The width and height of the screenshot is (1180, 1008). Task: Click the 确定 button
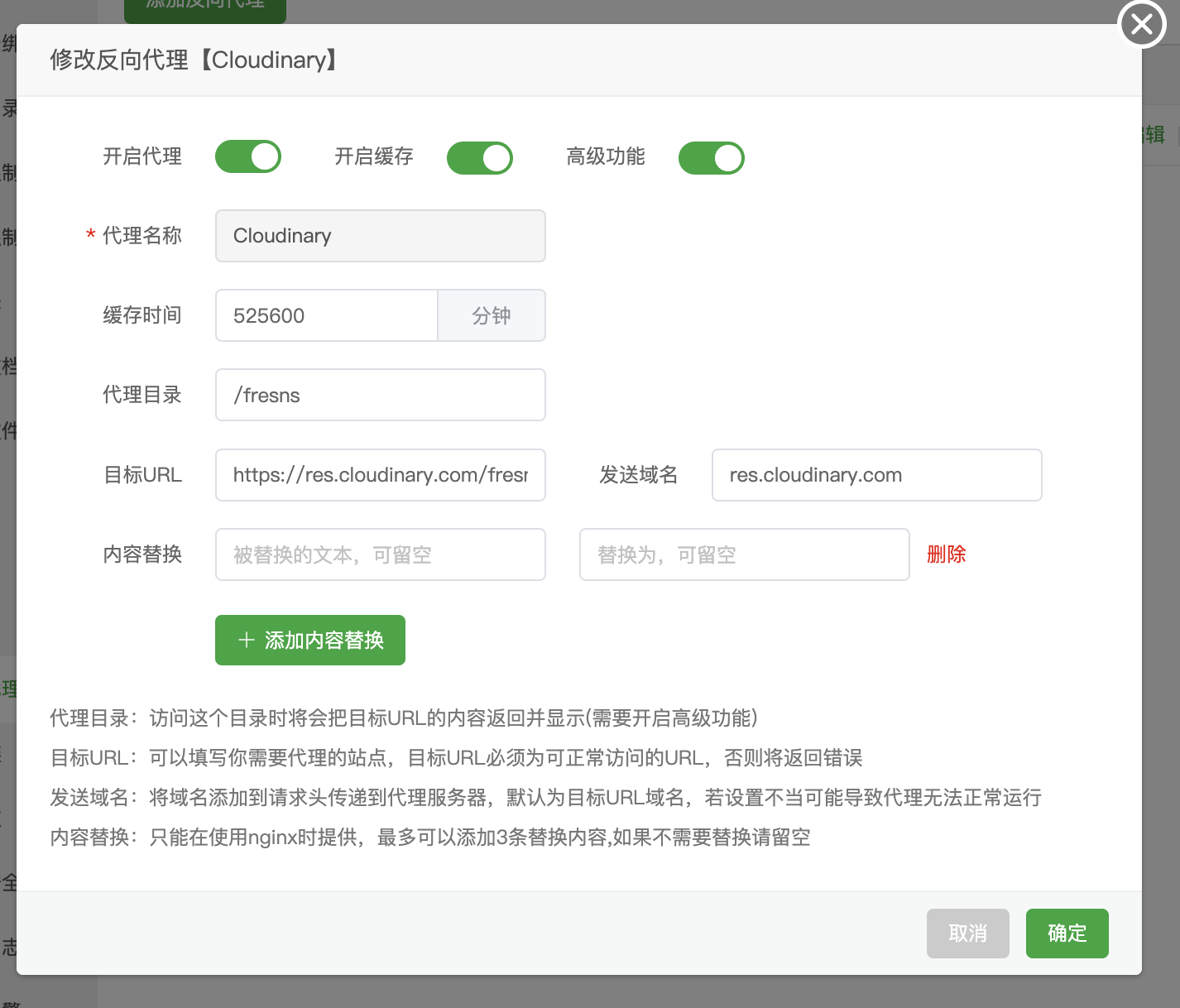pyautogui.click(x=1067, y=934)
